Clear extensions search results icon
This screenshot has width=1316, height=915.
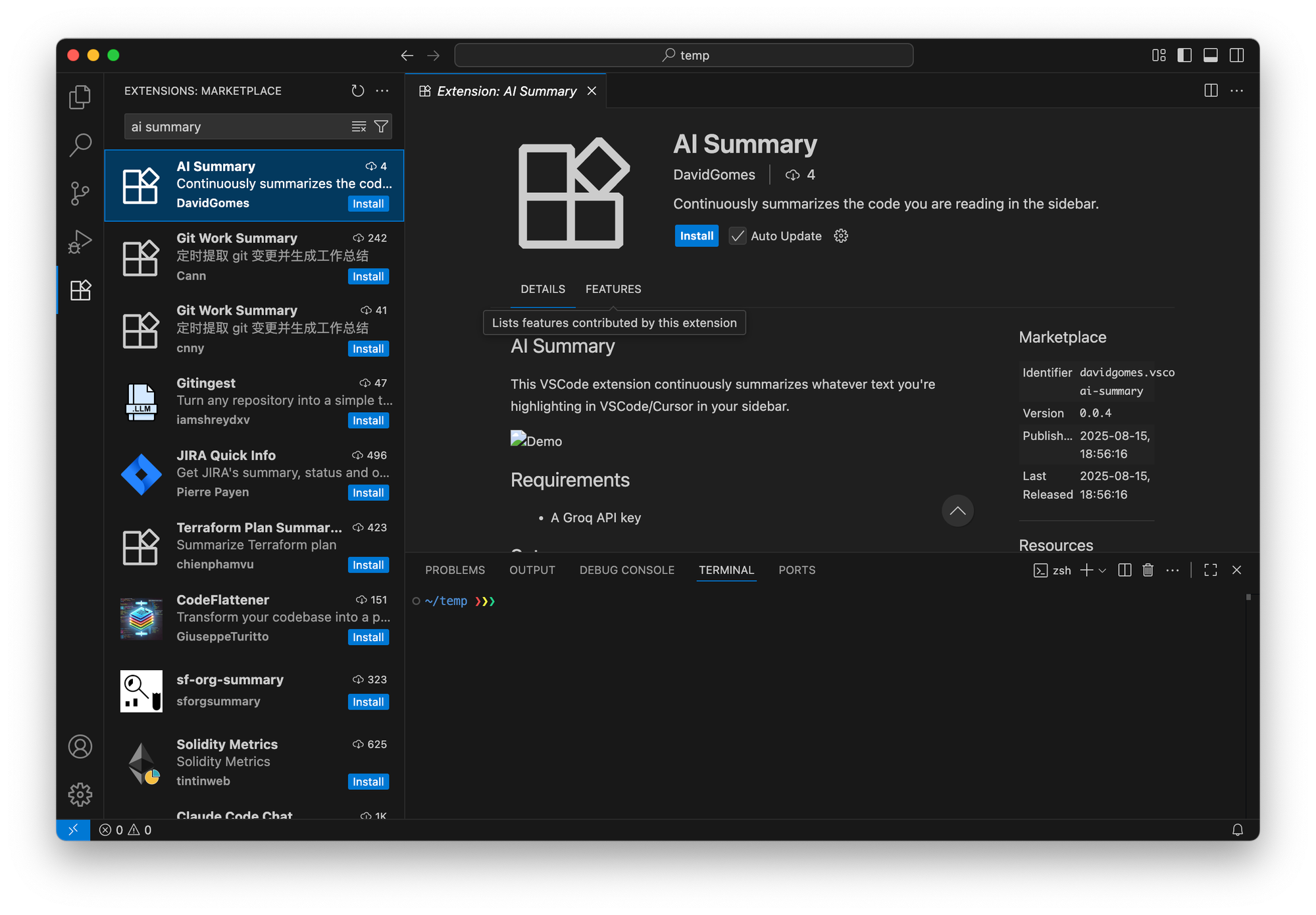(x=359, y=126)
